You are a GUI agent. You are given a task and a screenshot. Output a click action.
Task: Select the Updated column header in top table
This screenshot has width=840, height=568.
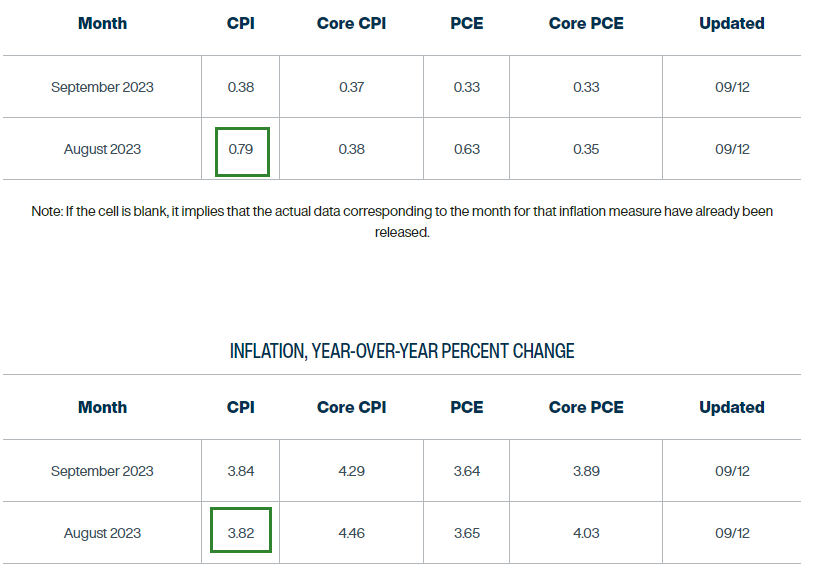coord(731,23)
